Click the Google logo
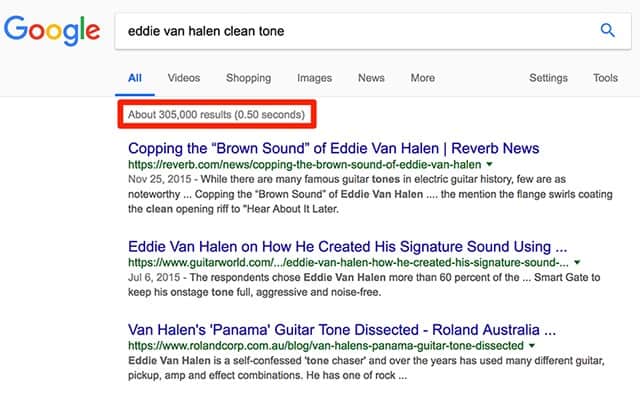The width and height of the screenshot is (640, 407). click(x=50, y=32)
